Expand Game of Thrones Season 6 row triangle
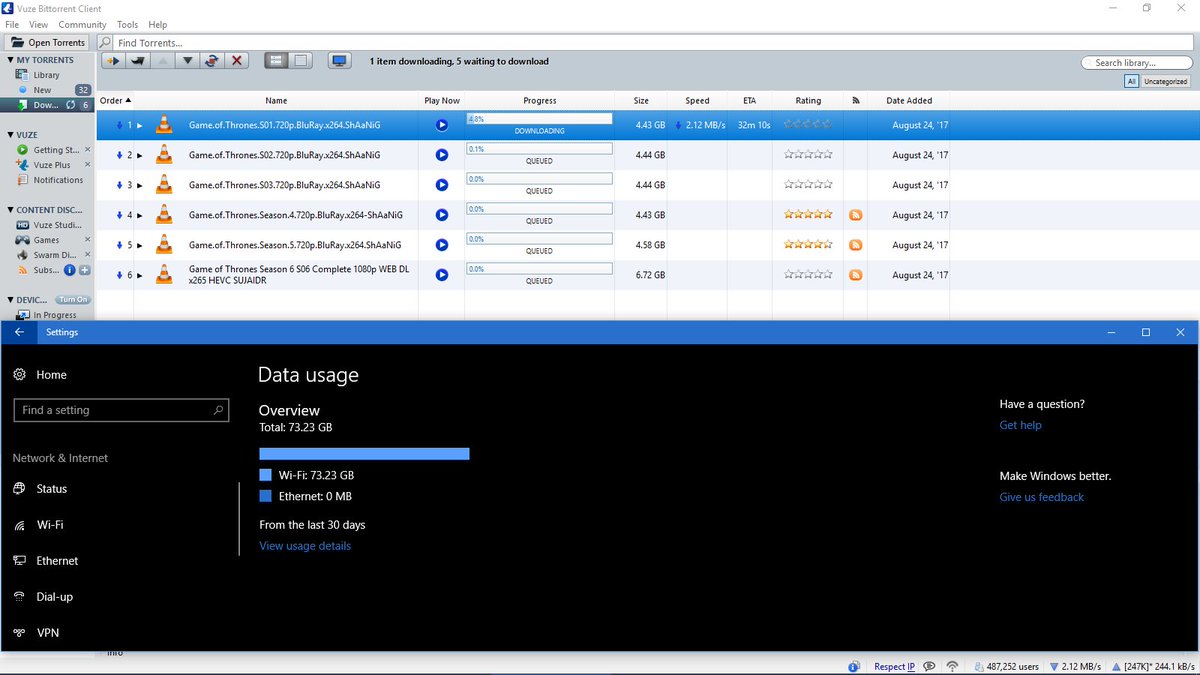Image resolution: width=1200 pixels, height=675 pixels. pyautogui.click(x=140, y=275)
